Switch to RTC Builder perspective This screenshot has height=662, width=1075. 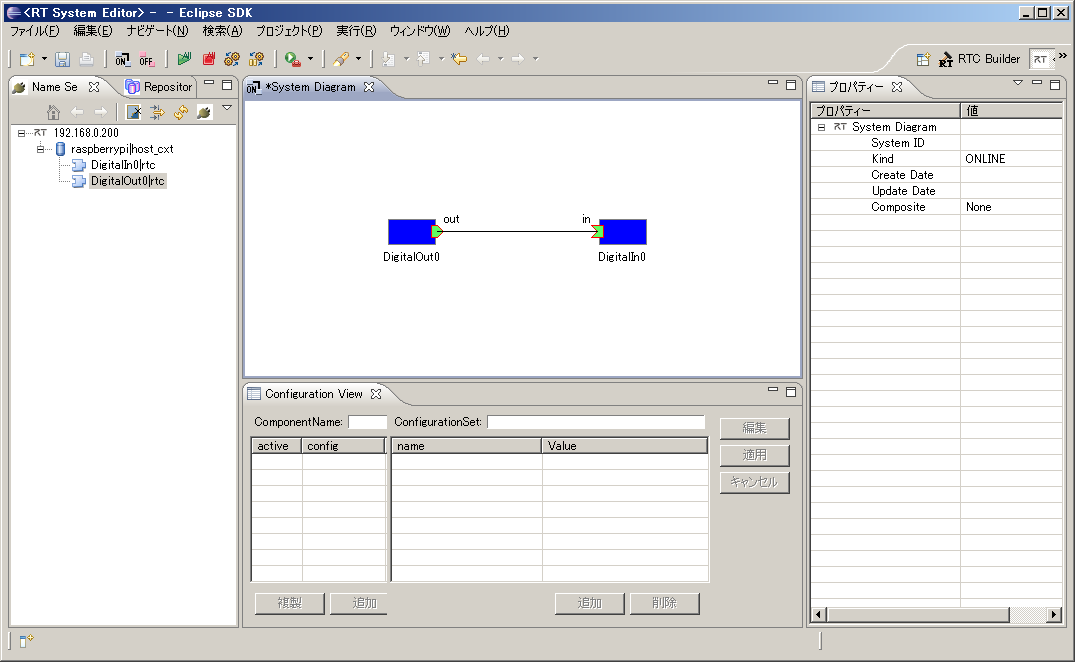pyautogui.click(x=980, y=60)
